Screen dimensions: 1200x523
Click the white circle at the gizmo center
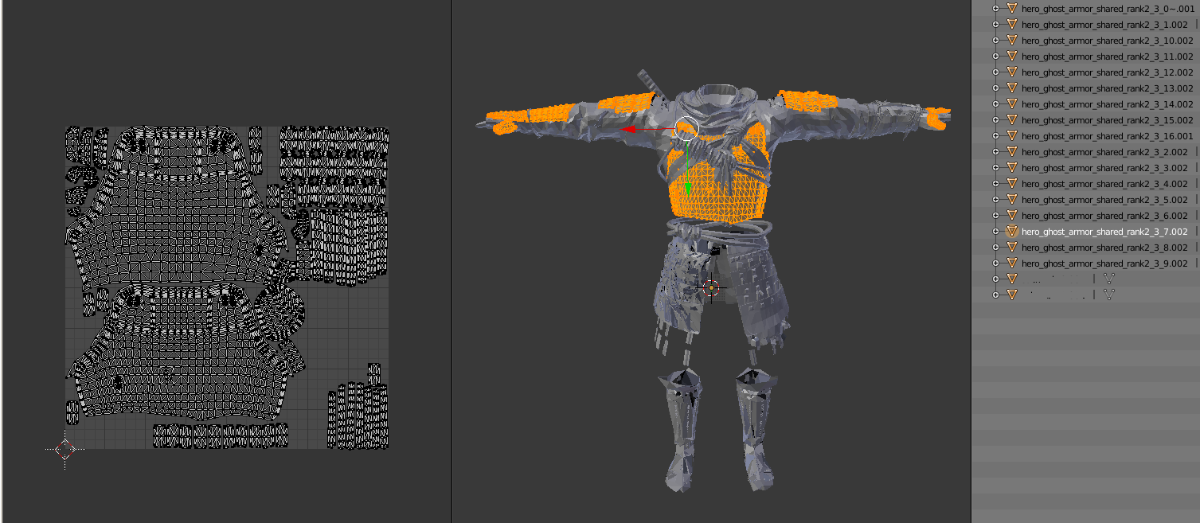(685, 128)
